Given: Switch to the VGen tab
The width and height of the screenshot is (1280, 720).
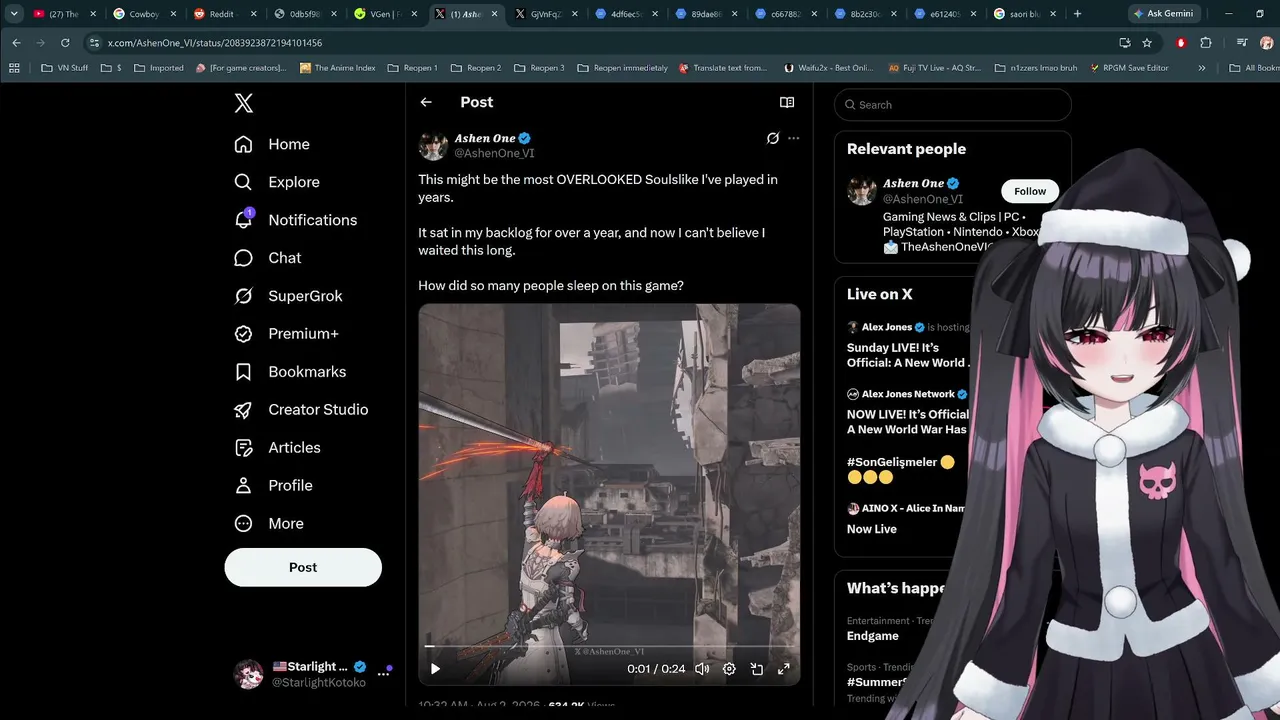Looking at the screenshot, I should (385, 14).
